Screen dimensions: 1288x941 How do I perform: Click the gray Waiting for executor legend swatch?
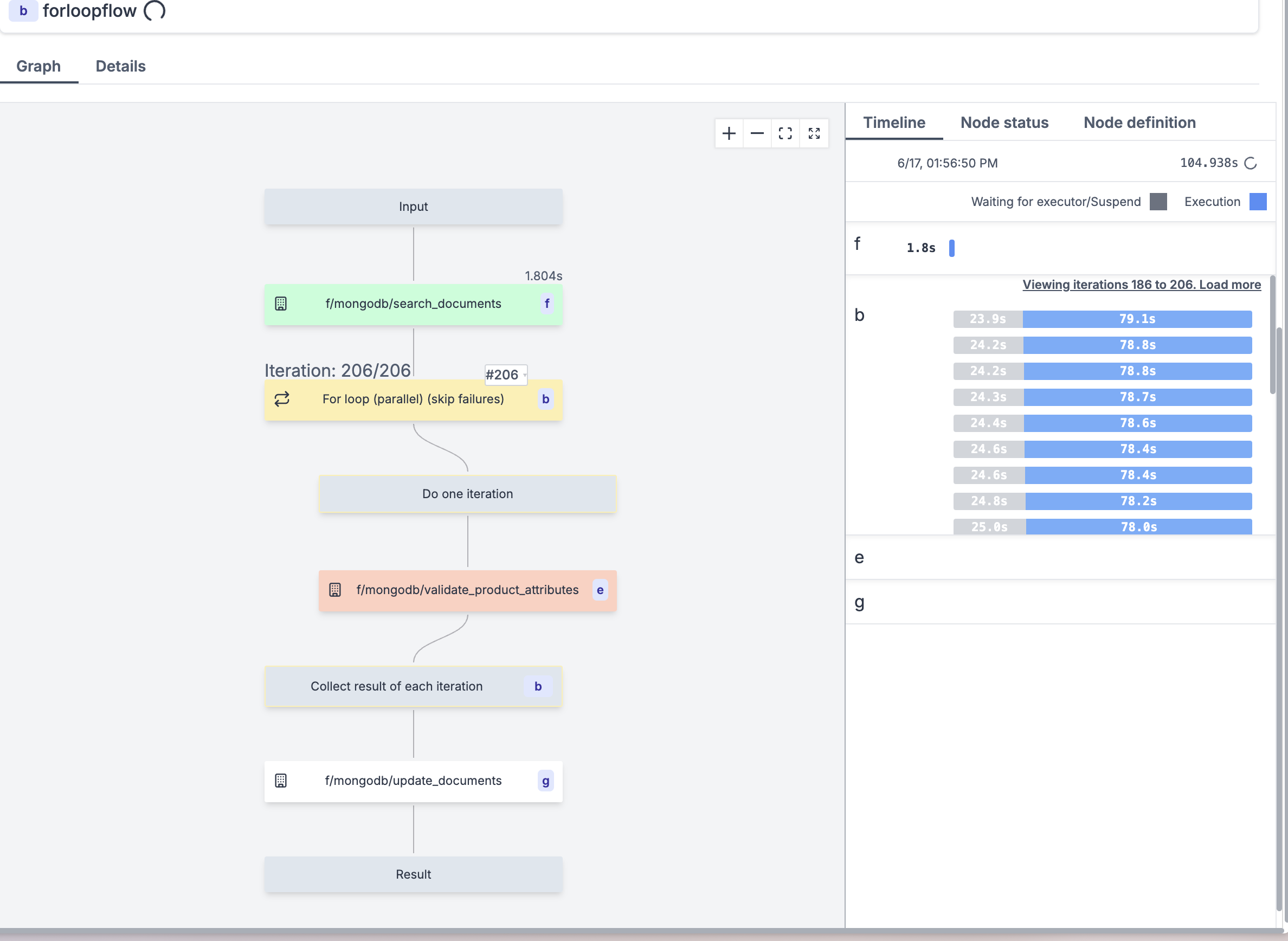click(1157, 202)
